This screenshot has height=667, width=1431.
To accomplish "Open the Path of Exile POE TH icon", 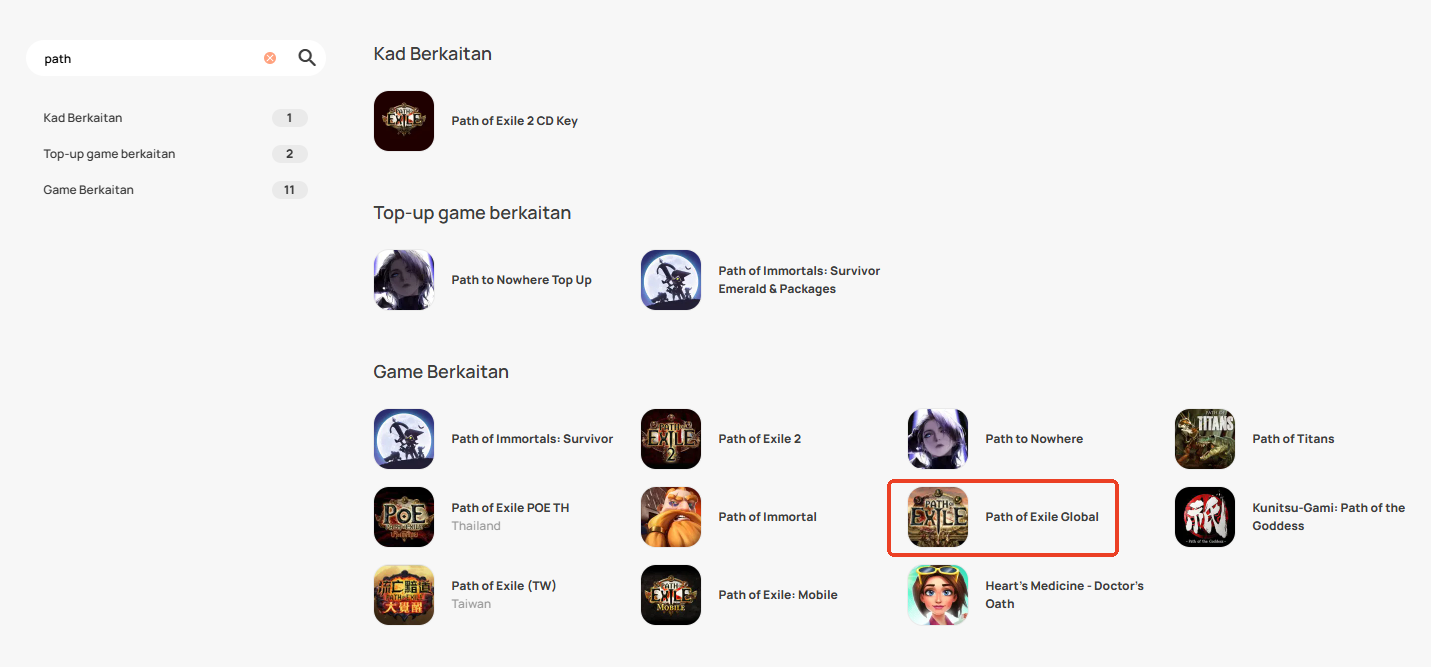I will pyautogui.click(x=404, y=517).
